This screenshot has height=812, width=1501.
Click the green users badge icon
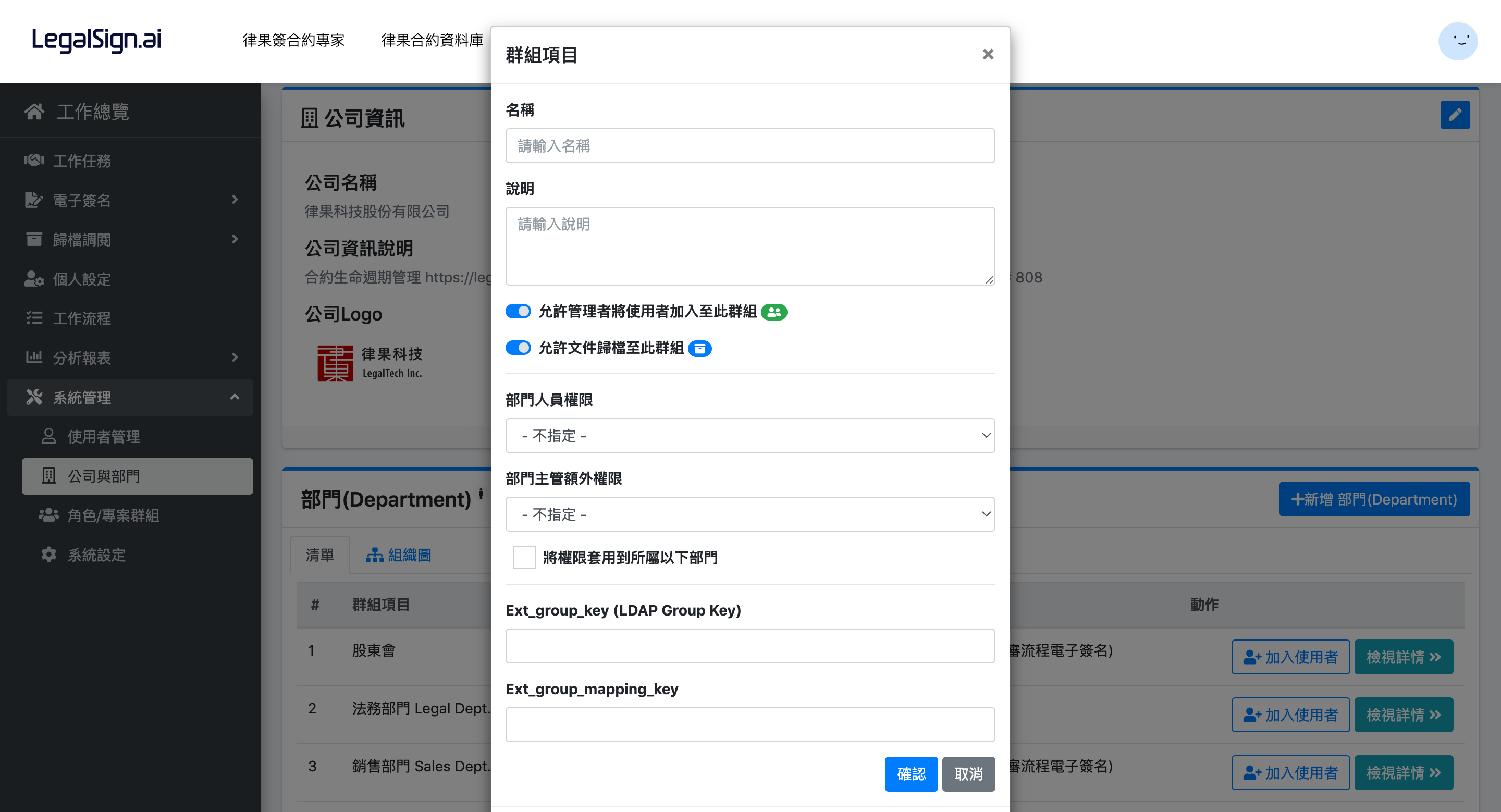774,312
